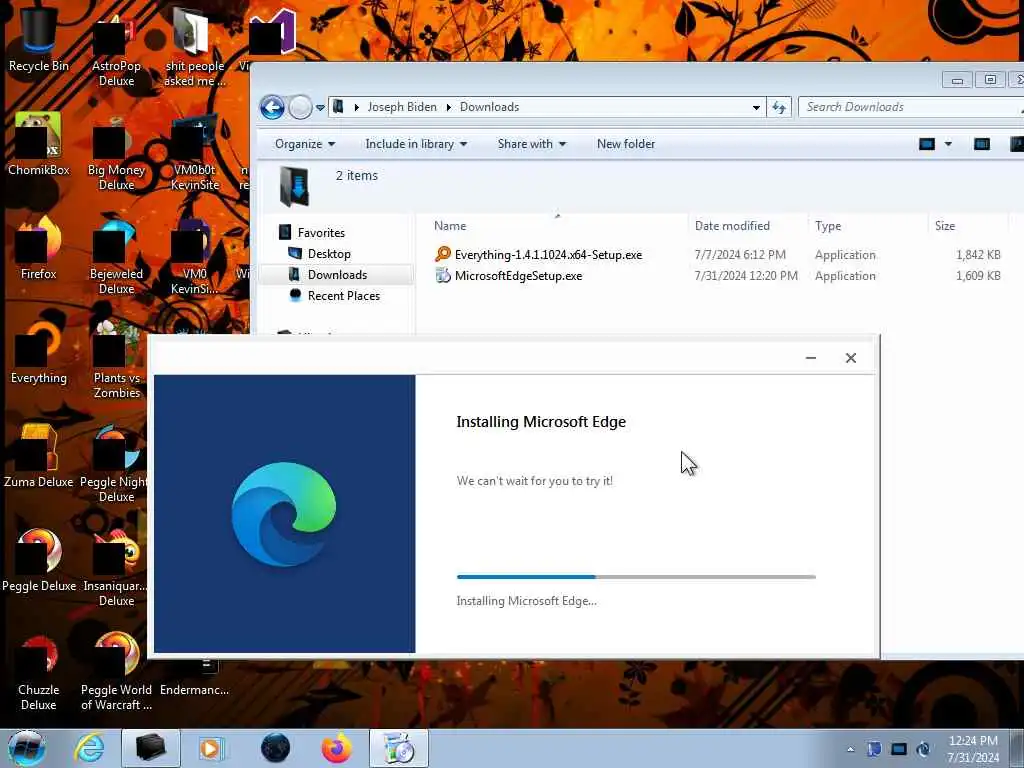
Task: Launch ChomikBox from the desktop
Action: click(x=38, y=144)
